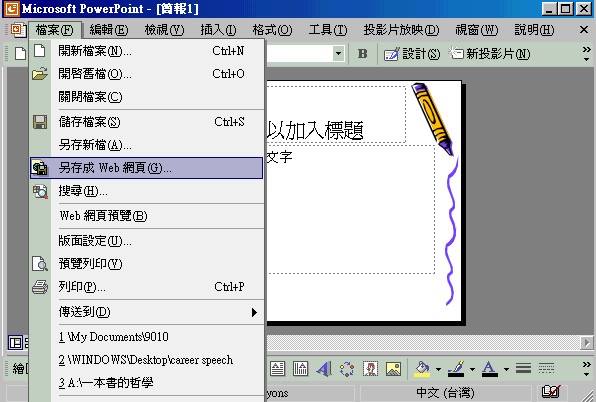This screenshot has width=596, height=402.
Task: Open the 插入(I) menu
Action: click(x=218, y=30)
